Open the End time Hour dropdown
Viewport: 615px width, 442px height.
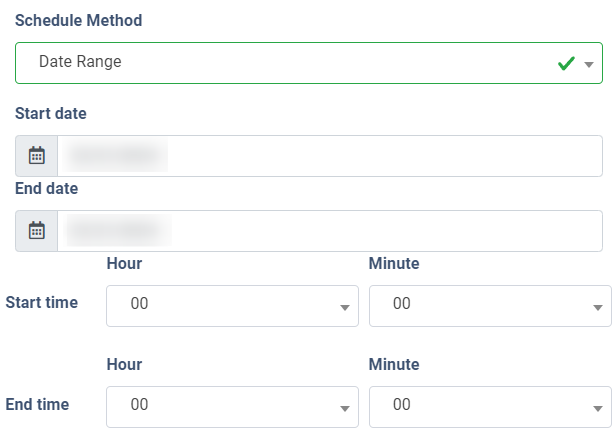click(x=232, y=406)
